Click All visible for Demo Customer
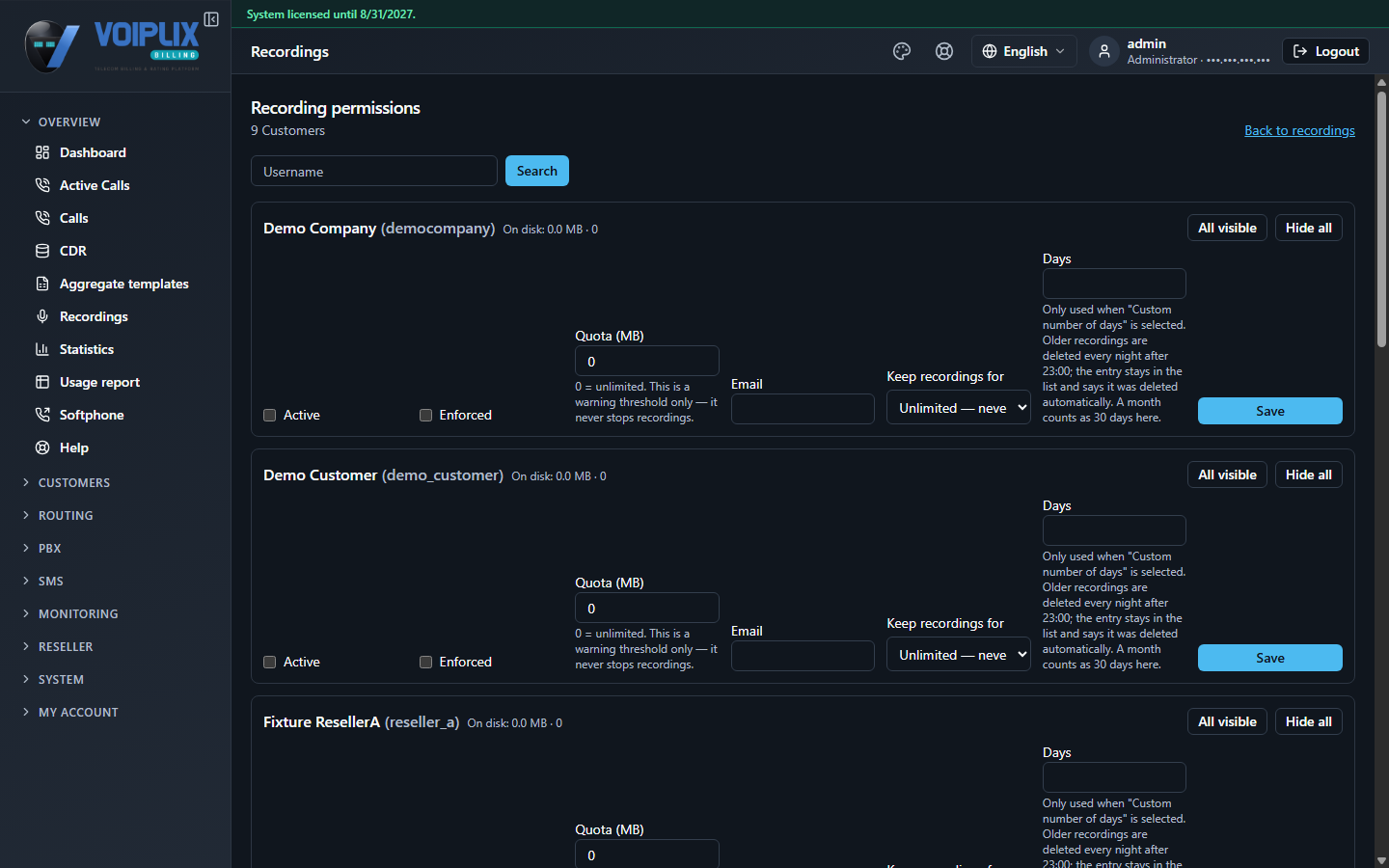This screenshot has height=868, width=1389. [1227, 475]
